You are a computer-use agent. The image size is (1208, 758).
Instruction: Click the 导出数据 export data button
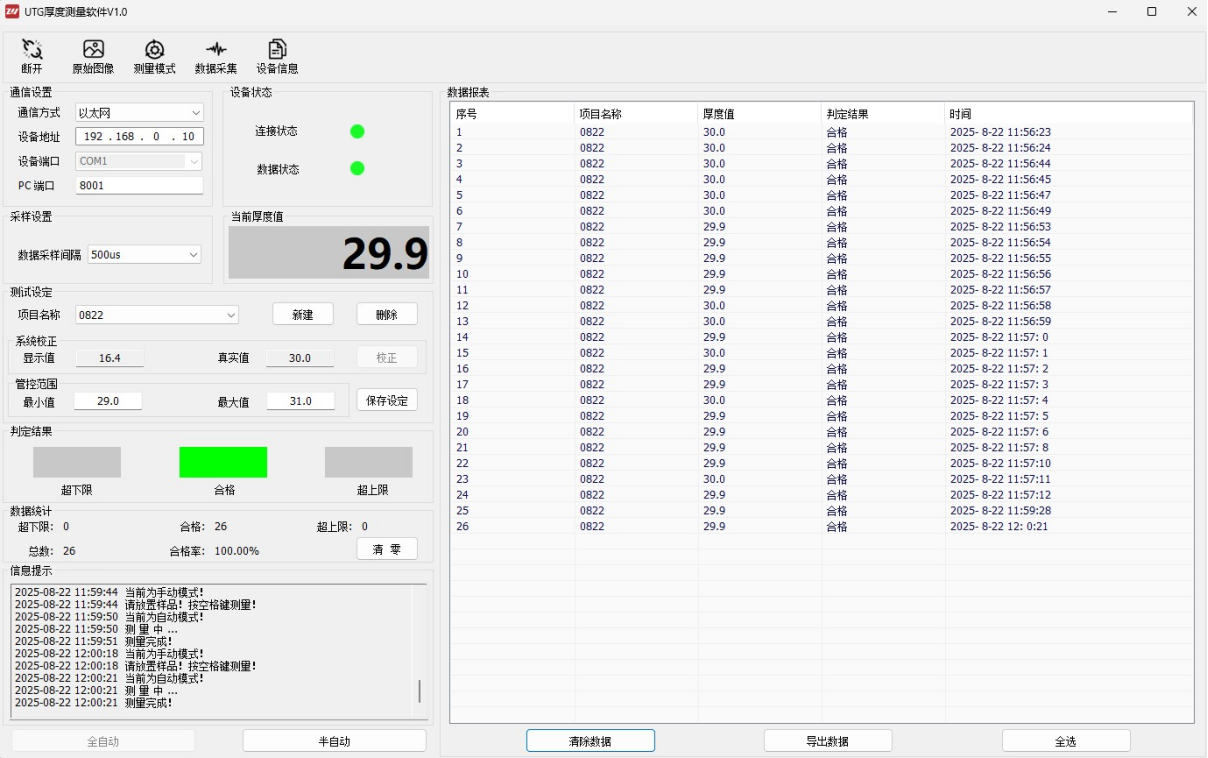[x=827, y=741]
